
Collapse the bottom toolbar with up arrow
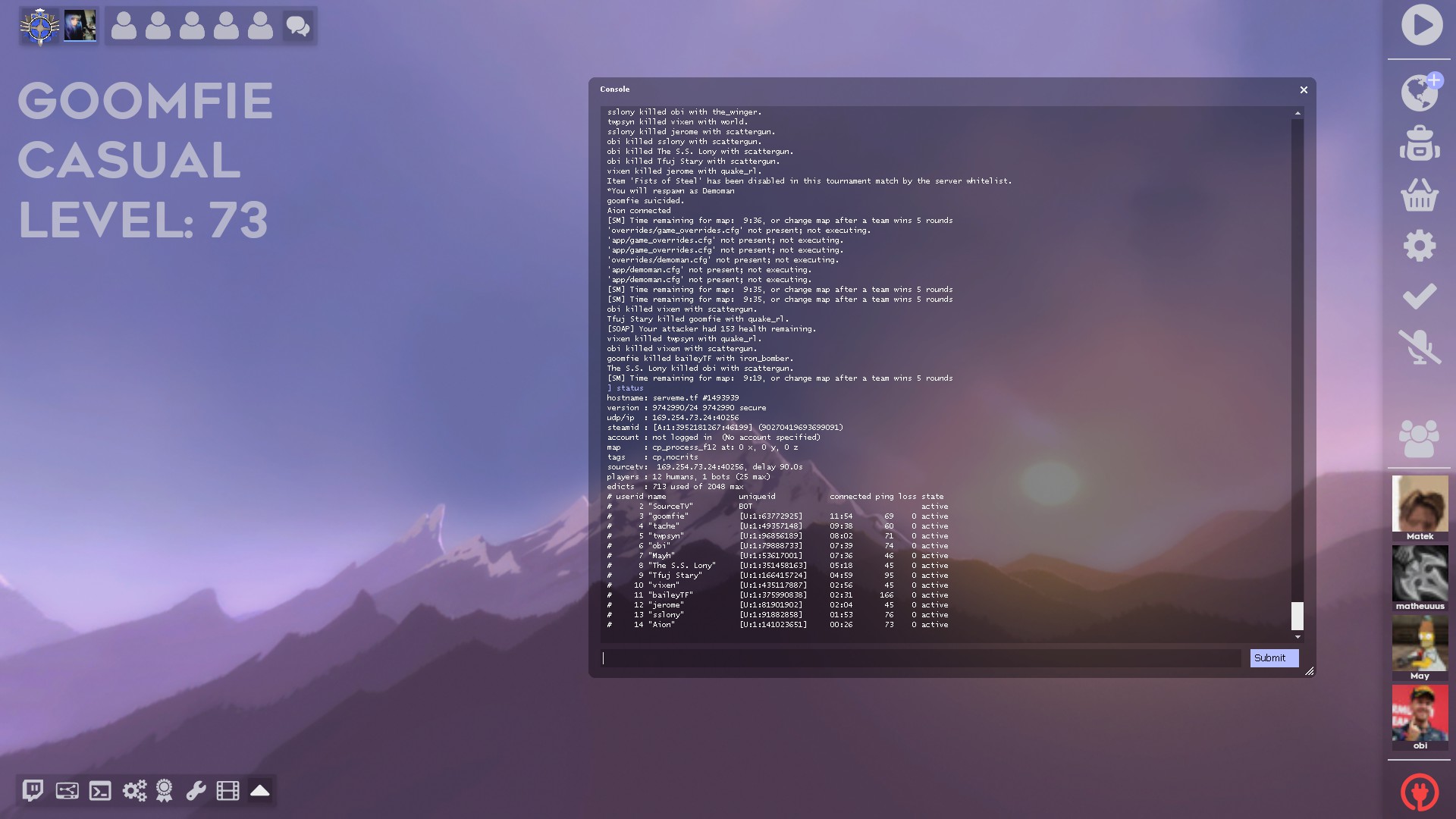pyautogui.click(x=260, y=791)
